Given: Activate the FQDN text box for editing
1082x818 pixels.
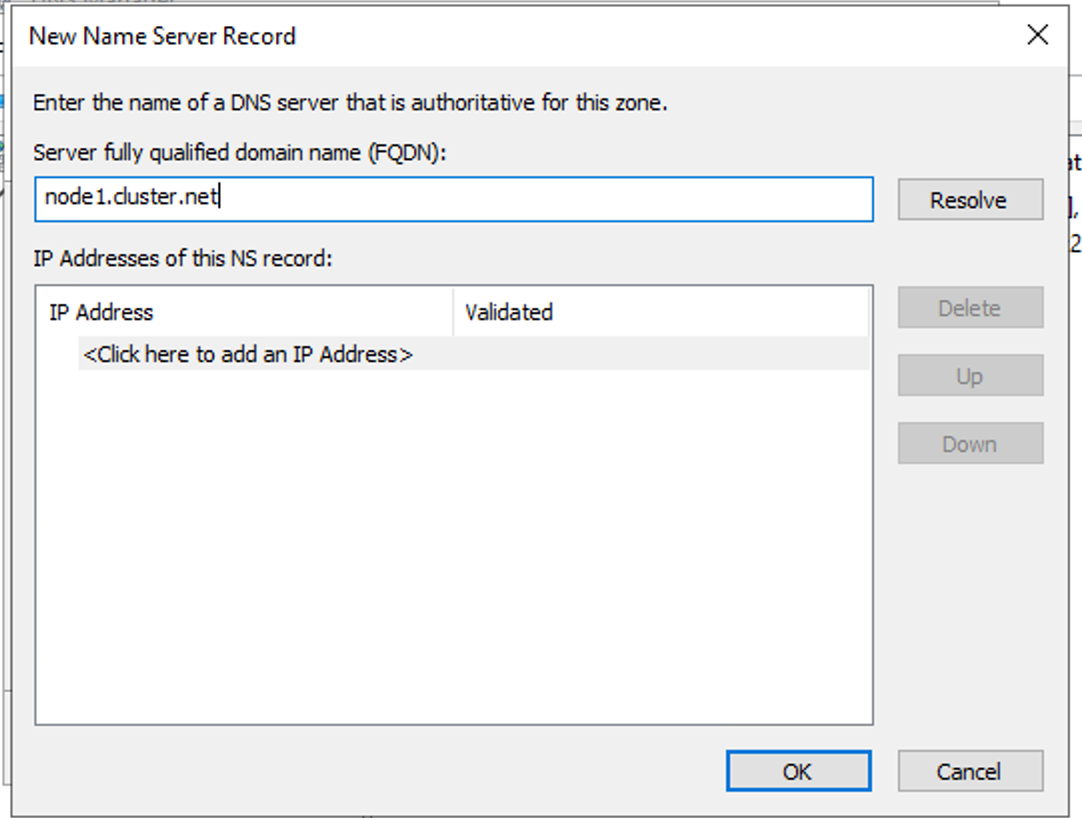Looking at the screenshot, I should (x=455, y=199).
